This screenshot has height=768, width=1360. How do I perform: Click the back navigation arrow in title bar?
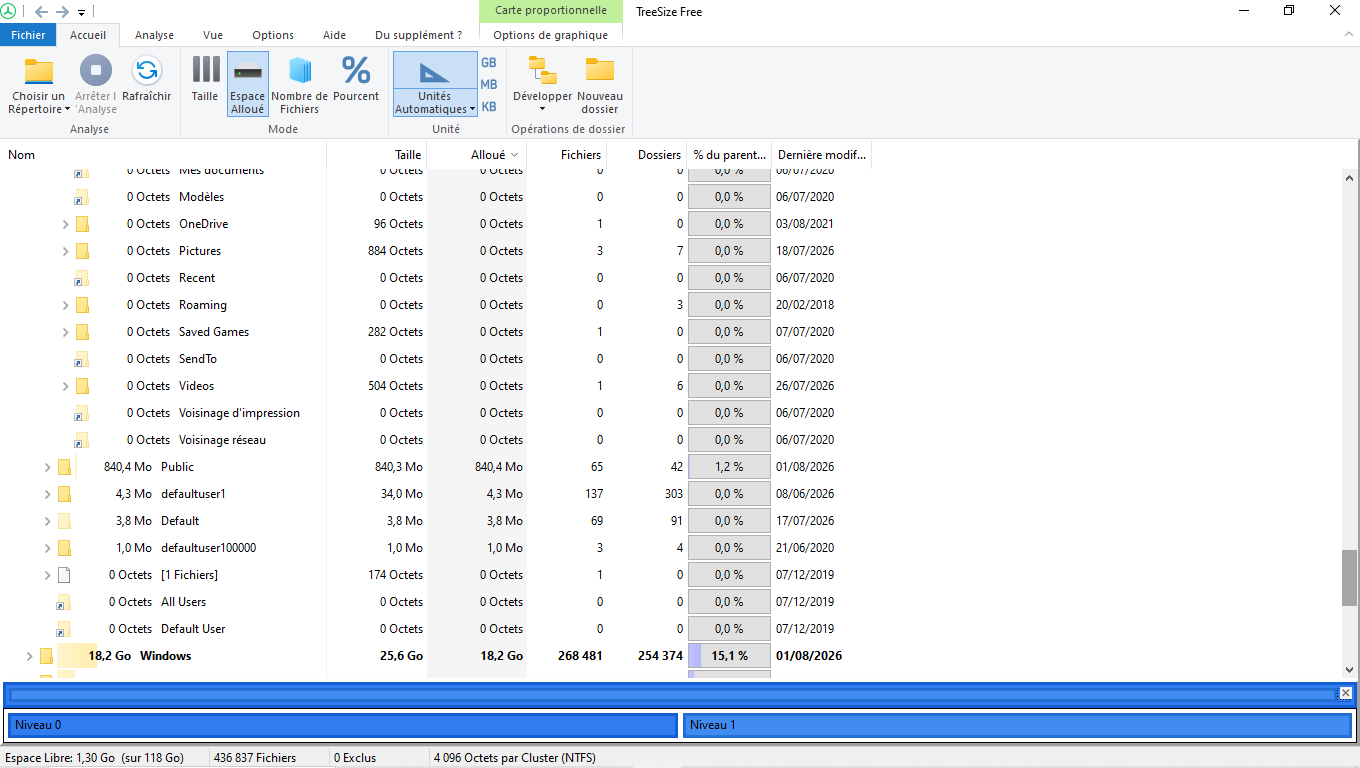click(41, 11)
